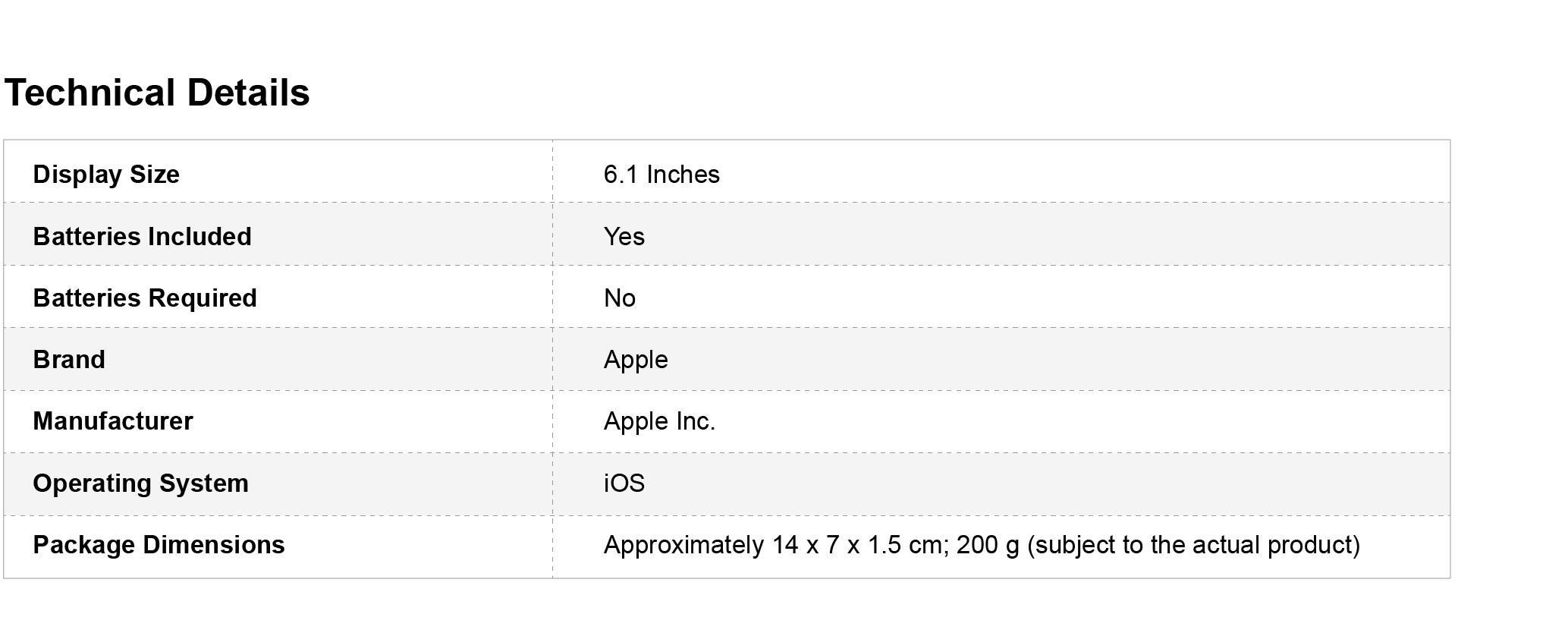Click the '(subject to the actual product)' note

pyautogui.click(x=1193, y=545)
